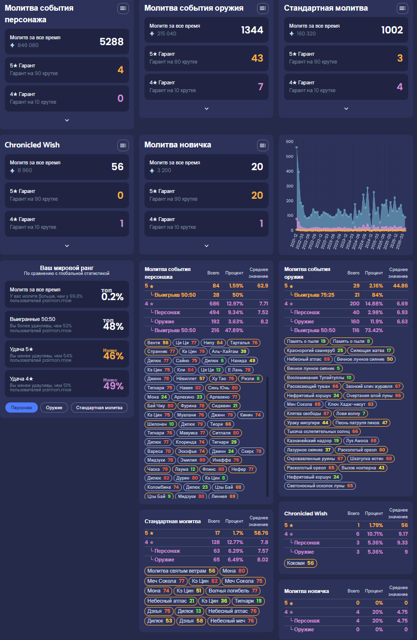Expand the Молитва новичка card chevron
This screenshot has height=640, width=417.
[x=206, y=246]
